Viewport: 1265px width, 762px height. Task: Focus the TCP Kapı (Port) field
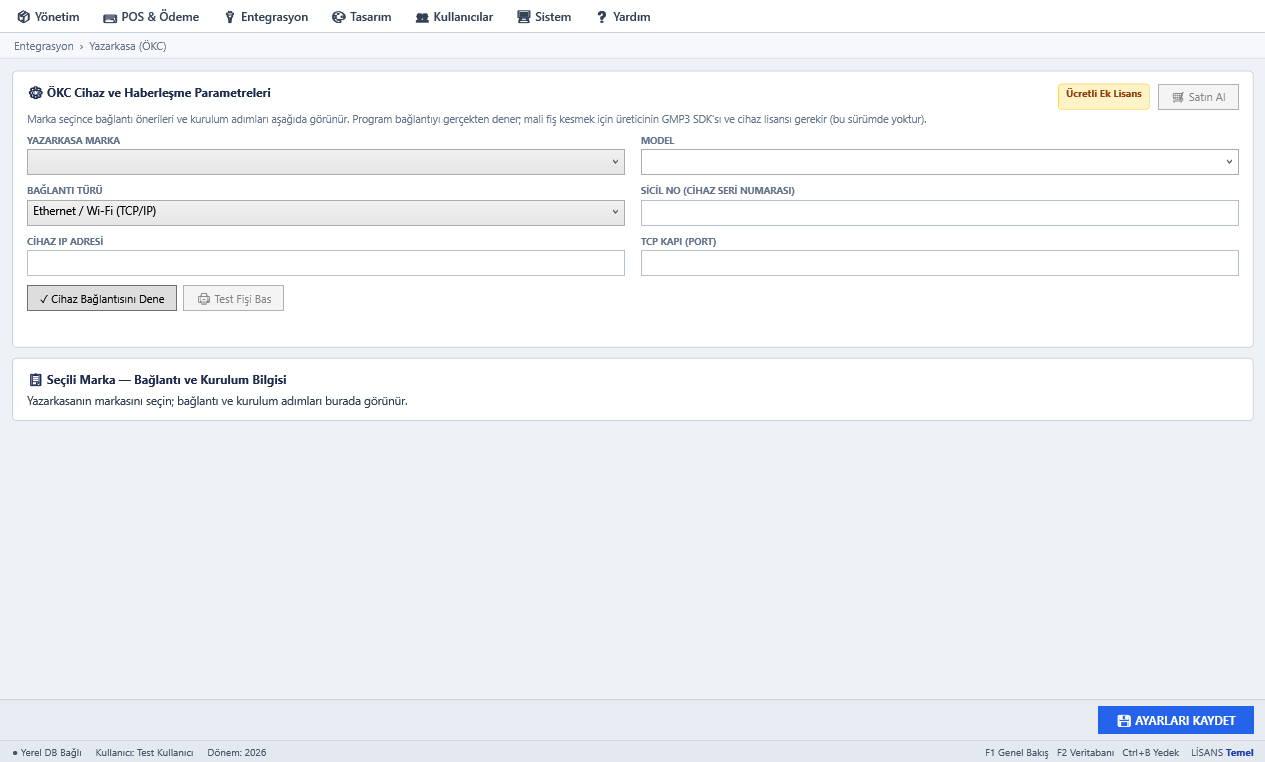(x=940, y=263)
